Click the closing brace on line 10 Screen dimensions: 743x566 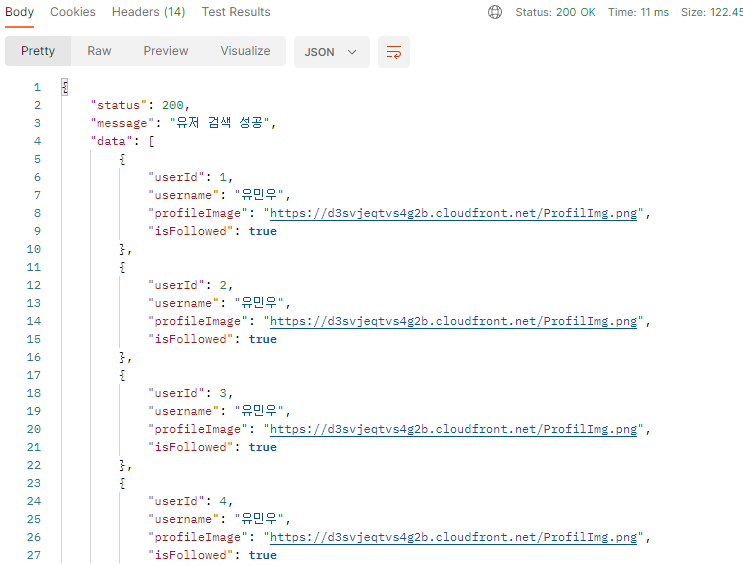point(122,249)
